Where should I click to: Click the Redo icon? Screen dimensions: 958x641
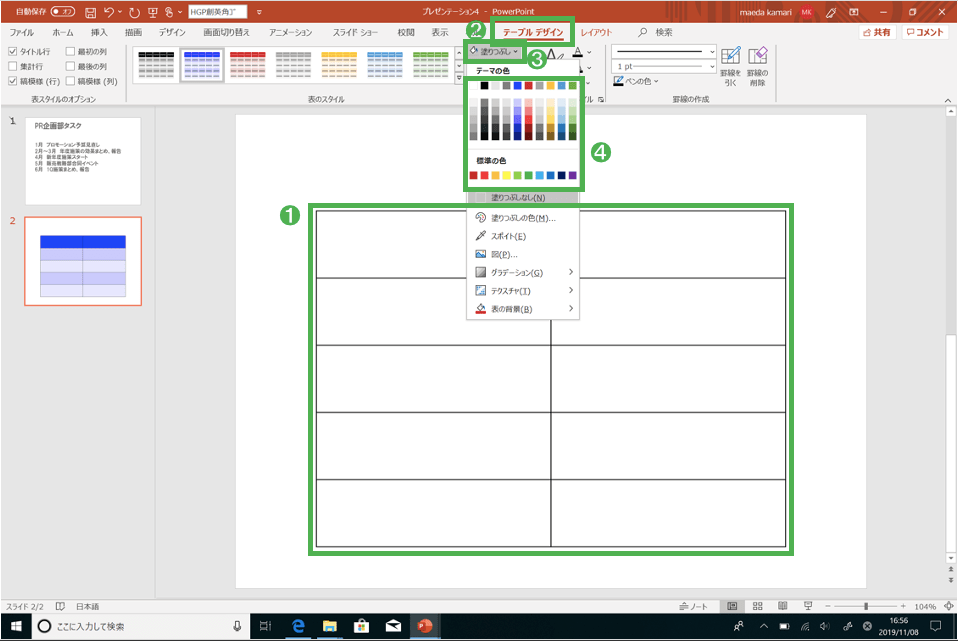[134, 12]
